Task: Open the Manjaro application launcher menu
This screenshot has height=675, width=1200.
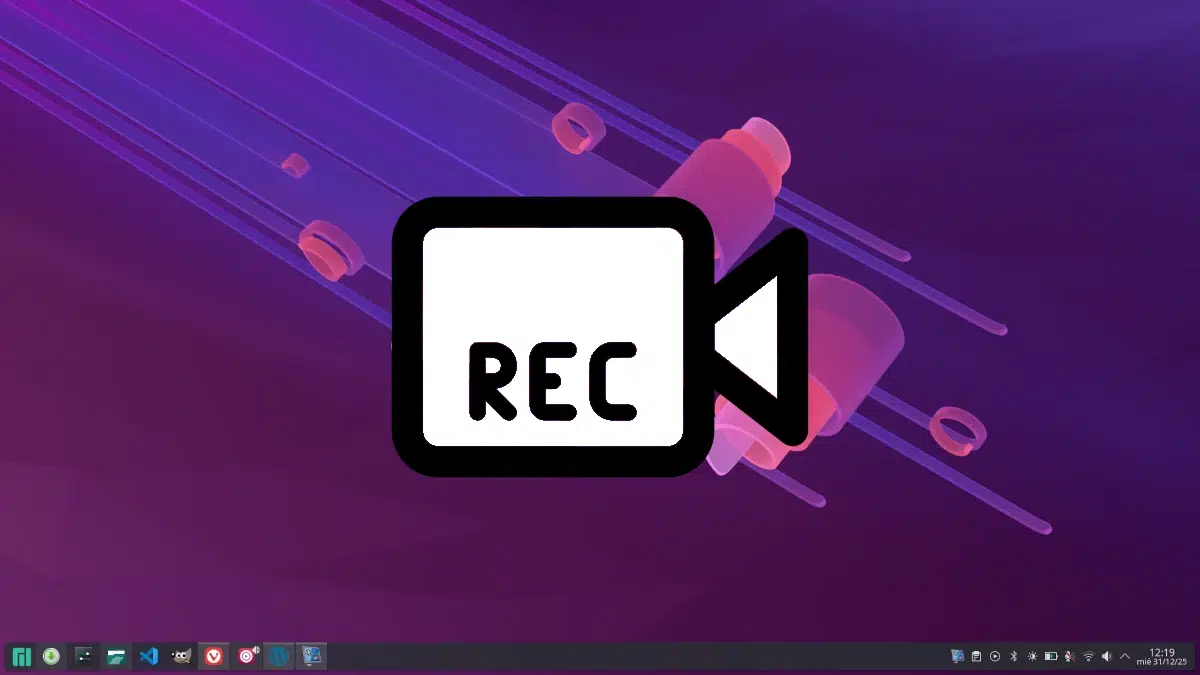Action: pyautogui.click(x=20, y=657)
